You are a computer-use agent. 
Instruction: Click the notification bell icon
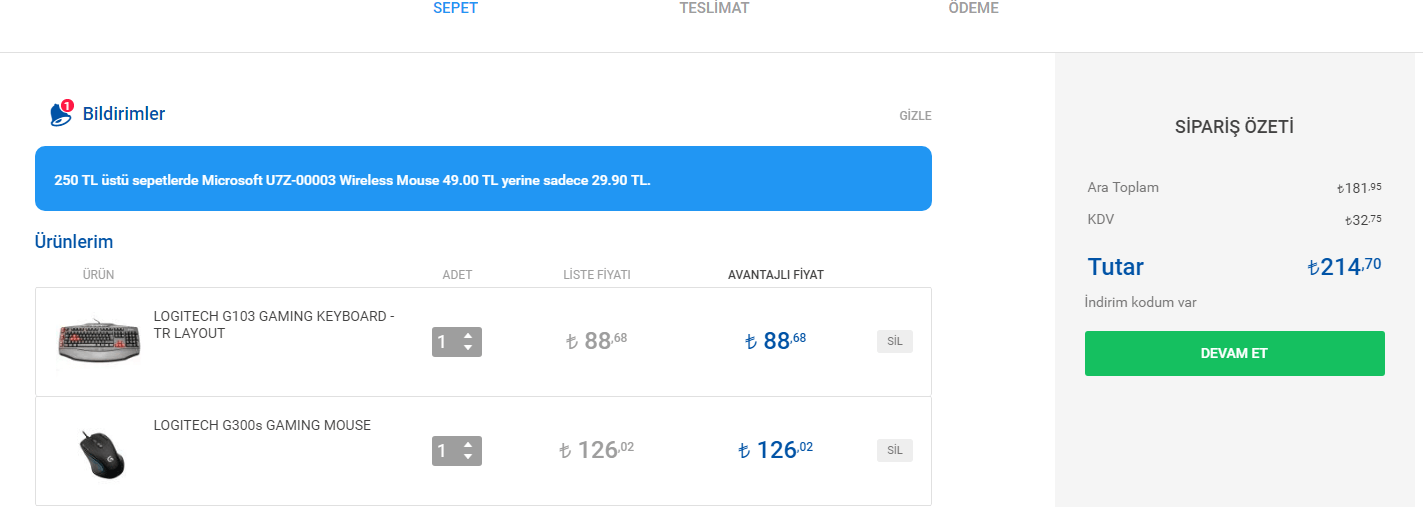coord(61,114)
